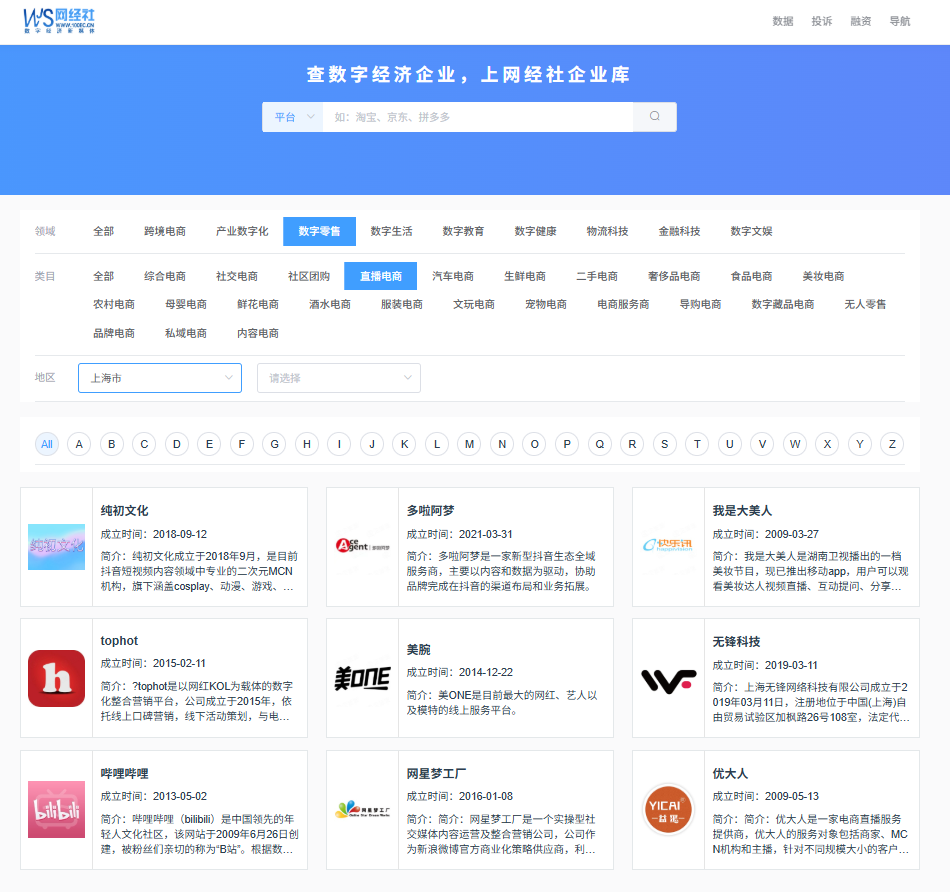Click the 纯初文化 company title link

[x=125, y=511]
